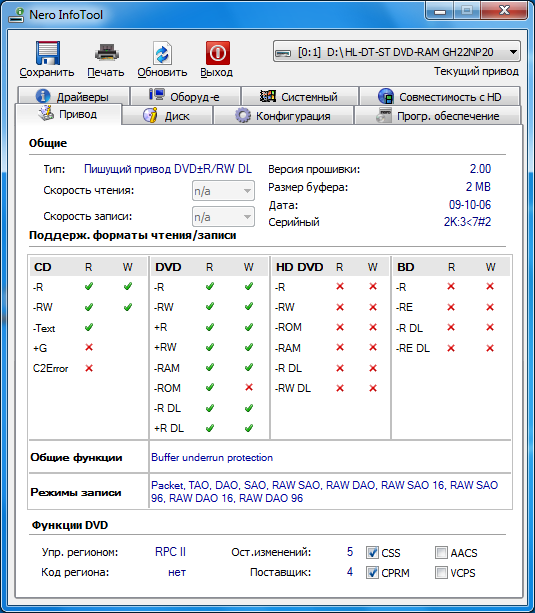
Task: Click the HD DVD -RW DL read cross
Action: pos(340,388)
